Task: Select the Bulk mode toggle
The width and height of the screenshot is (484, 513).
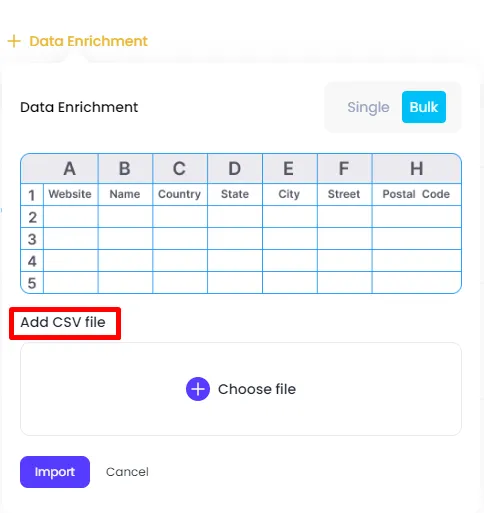Action: click(x=424, y=107)
